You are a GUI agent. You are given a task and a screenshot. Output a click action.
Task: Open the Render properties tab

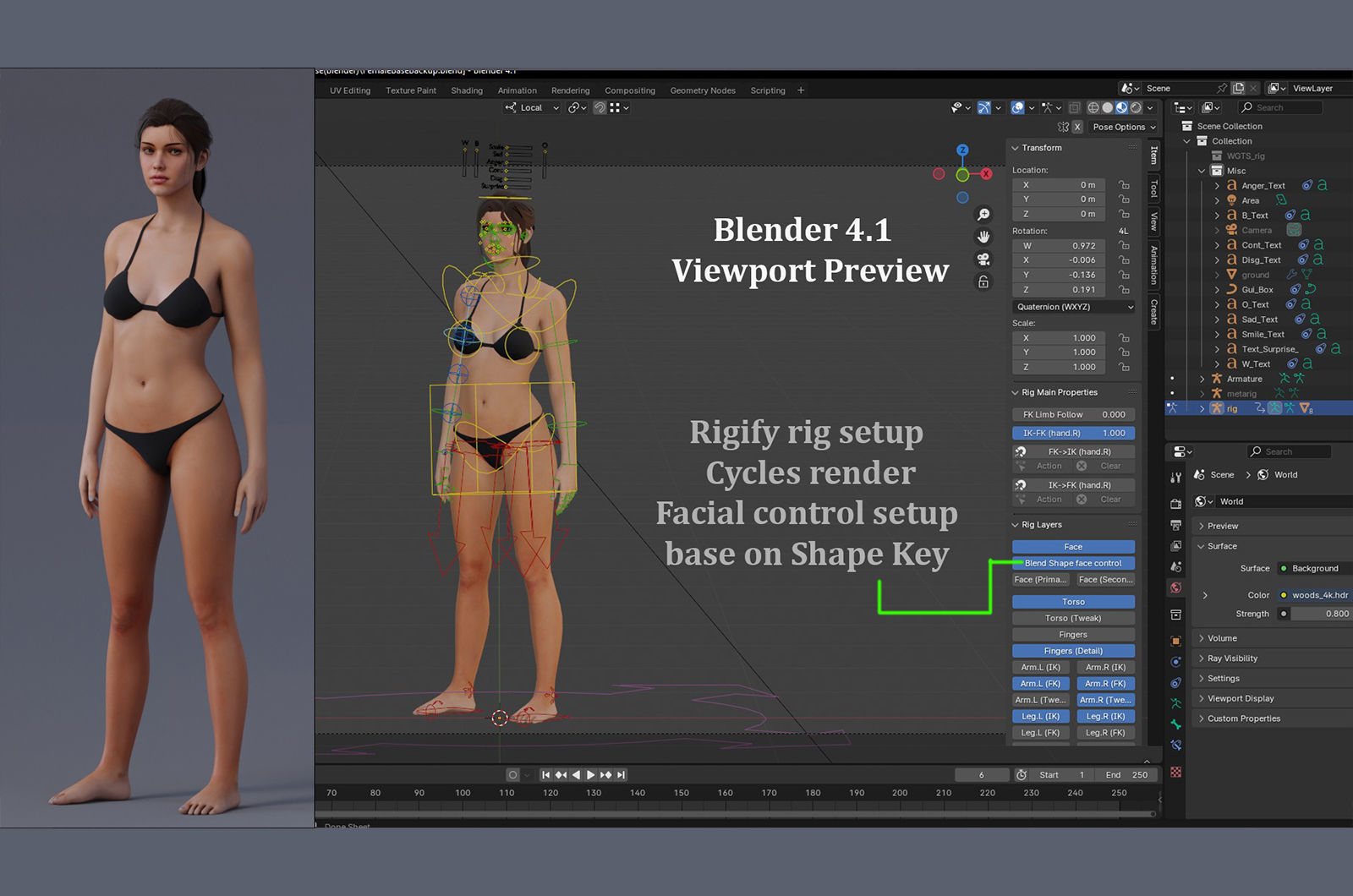1176,504
